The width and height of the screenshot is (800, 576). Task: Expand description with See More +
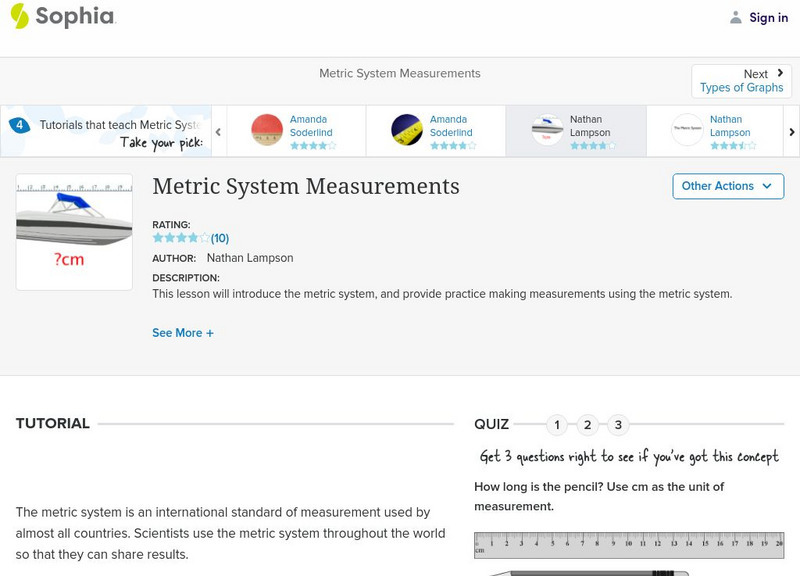[183, 333]
